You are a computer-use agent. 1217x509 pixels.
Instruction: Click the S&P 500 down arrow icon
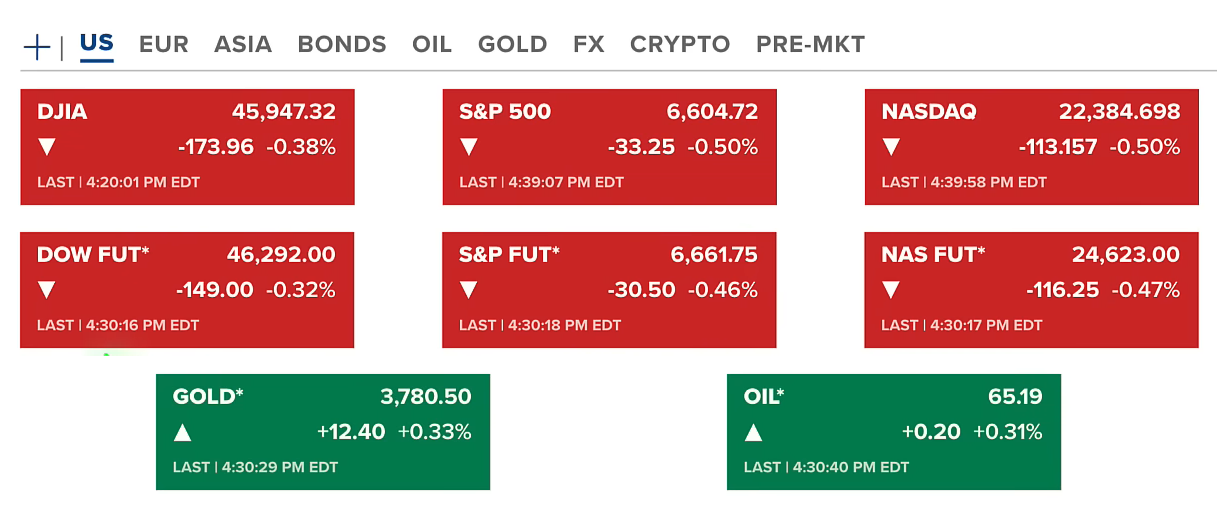coord(468,148)
